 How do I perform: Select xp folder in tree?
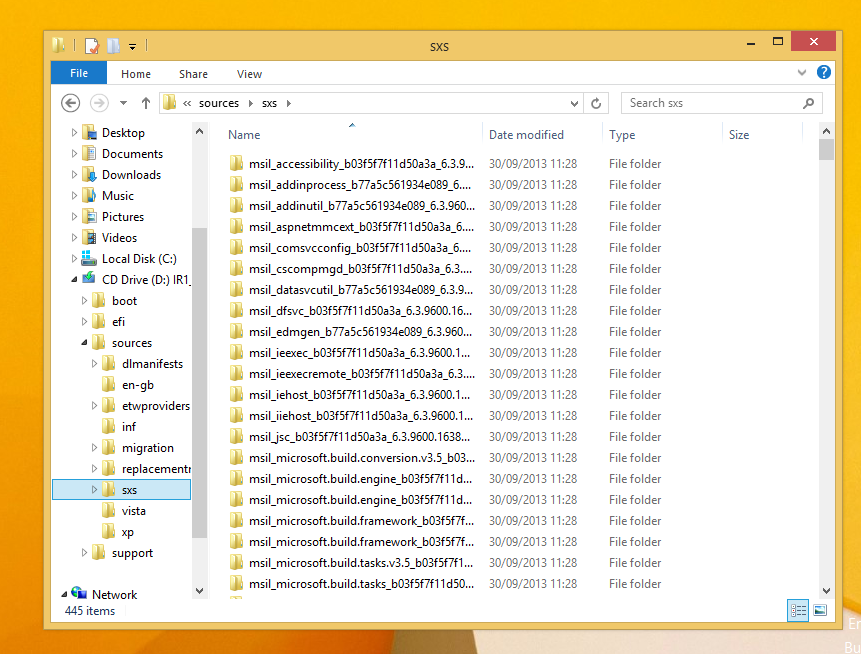[127, 532]
